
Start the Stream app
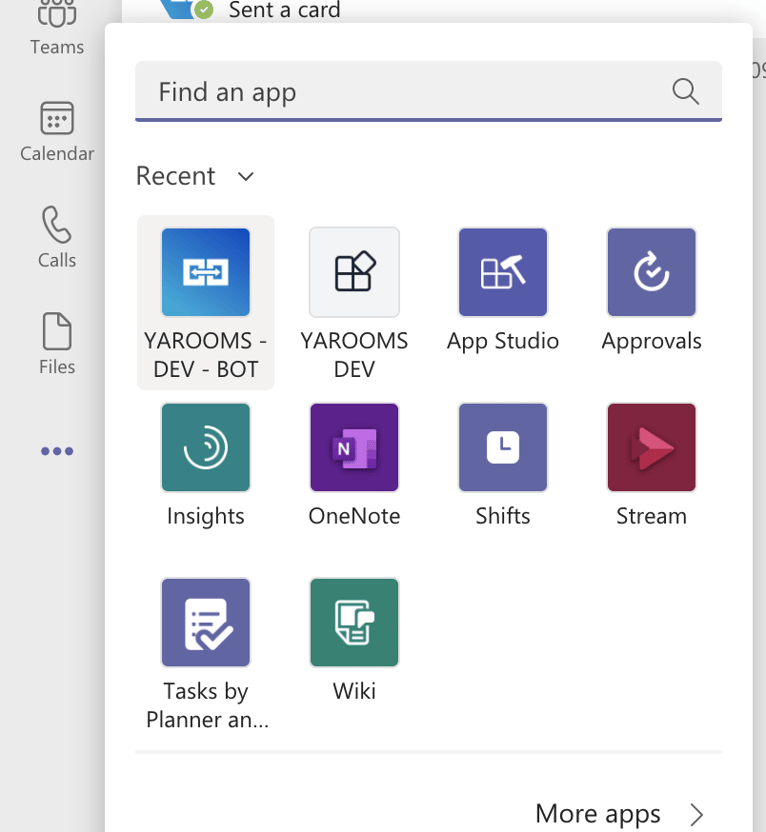pos(651,447)
